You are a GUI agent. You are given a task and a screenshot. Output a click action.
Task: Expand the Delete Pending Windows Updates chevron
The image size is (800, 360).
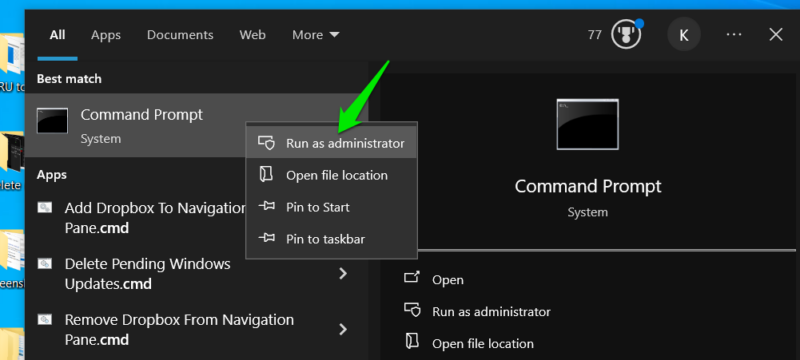pos(343,274)
